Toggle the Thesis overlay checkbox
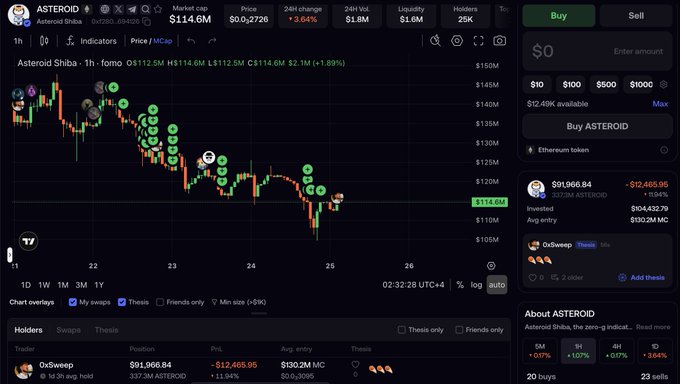The image size is (680, 384). tap(122, 302)
